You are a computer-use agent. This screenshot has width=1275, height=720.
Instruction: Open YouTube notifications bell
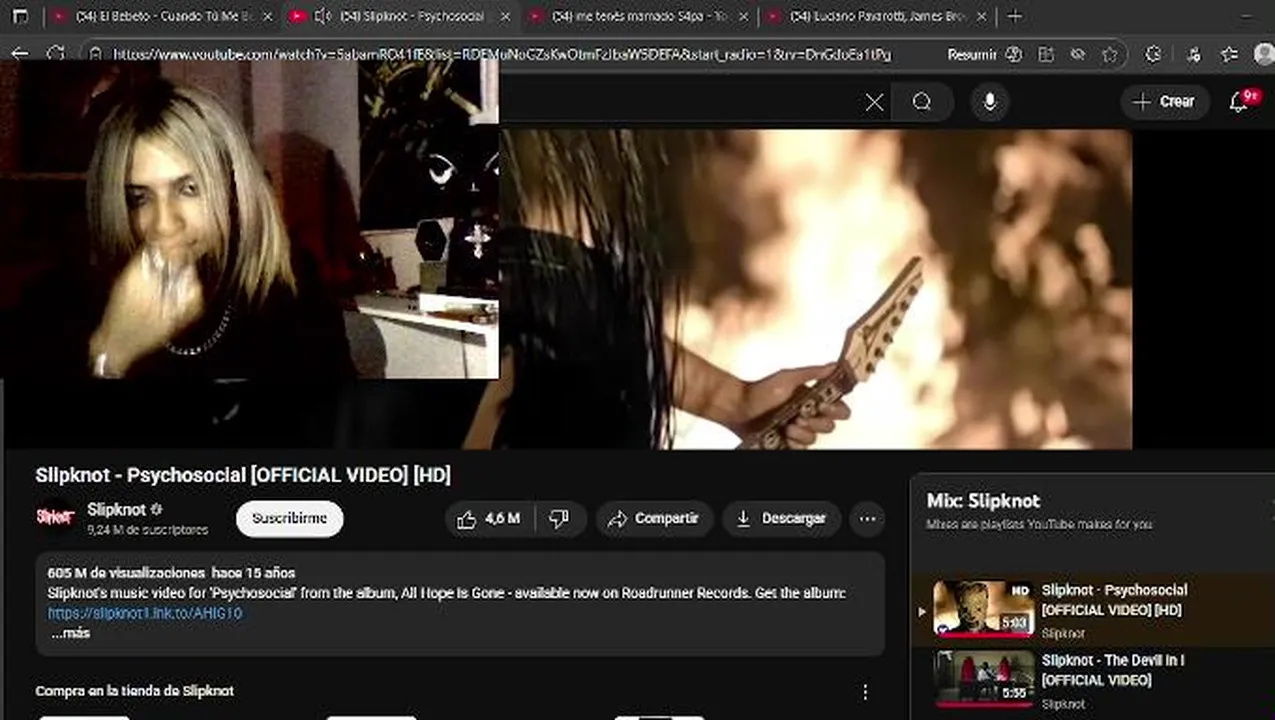(1240, 102)
